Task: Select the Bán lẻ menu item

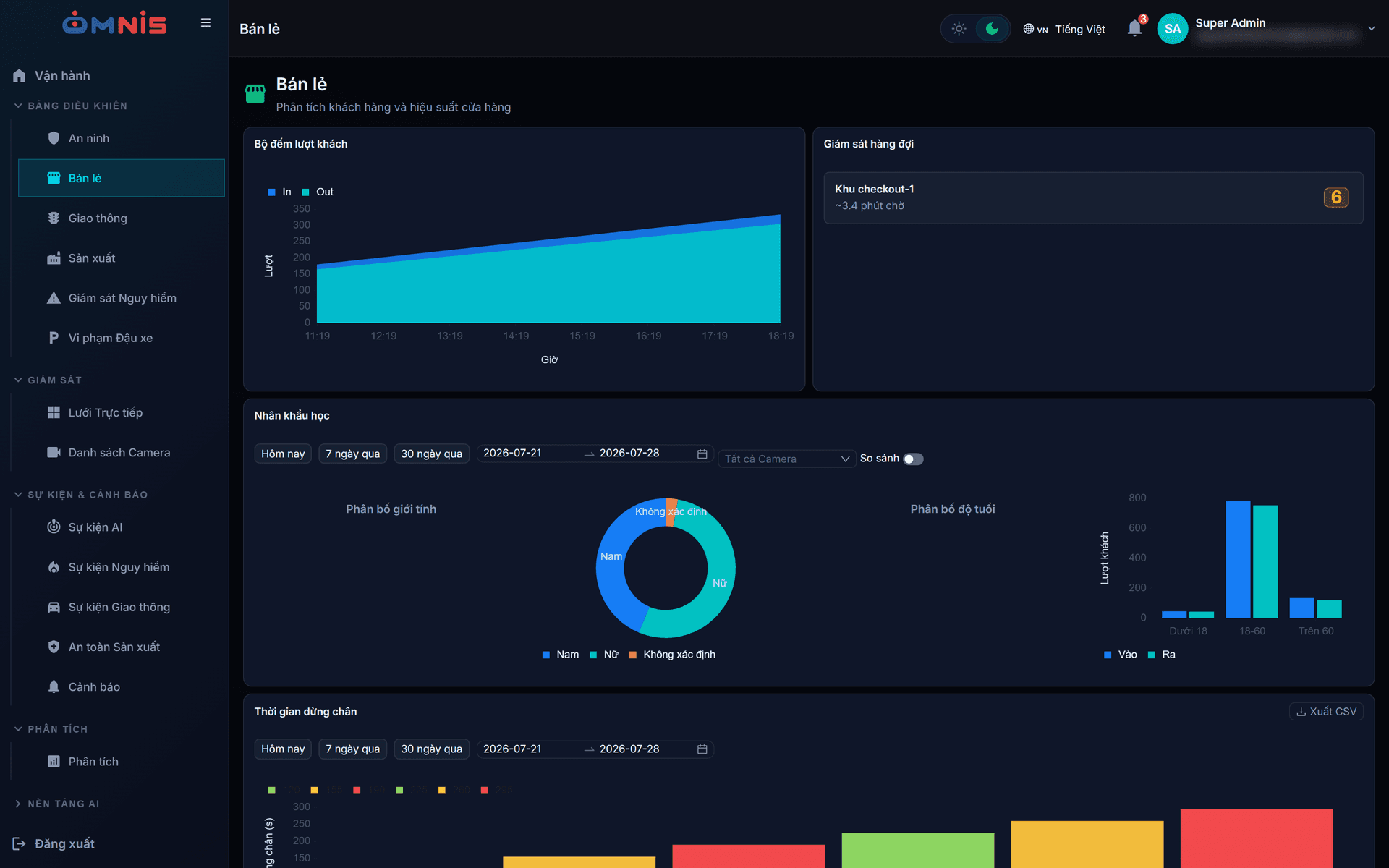Action: point(122,178)
